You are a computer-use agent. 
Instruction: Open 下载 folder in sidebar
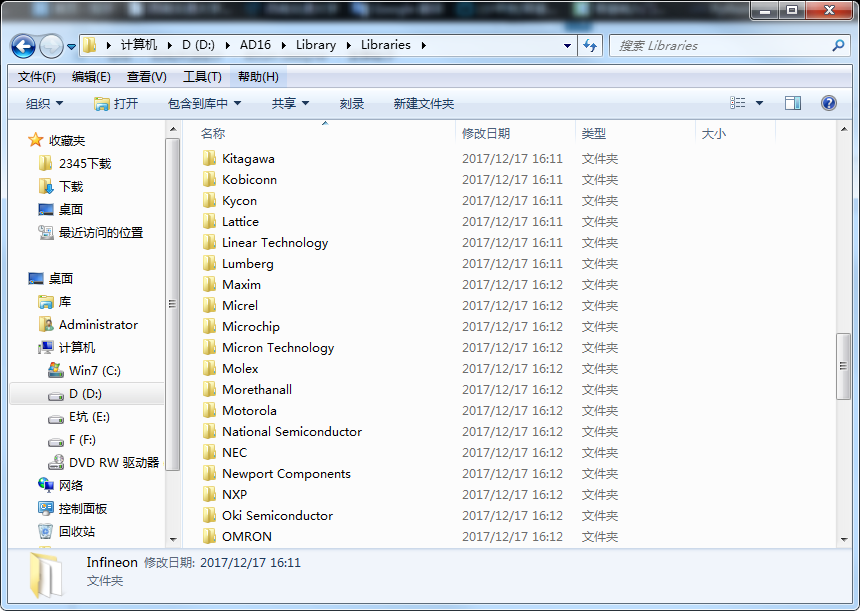click(61, 186)
